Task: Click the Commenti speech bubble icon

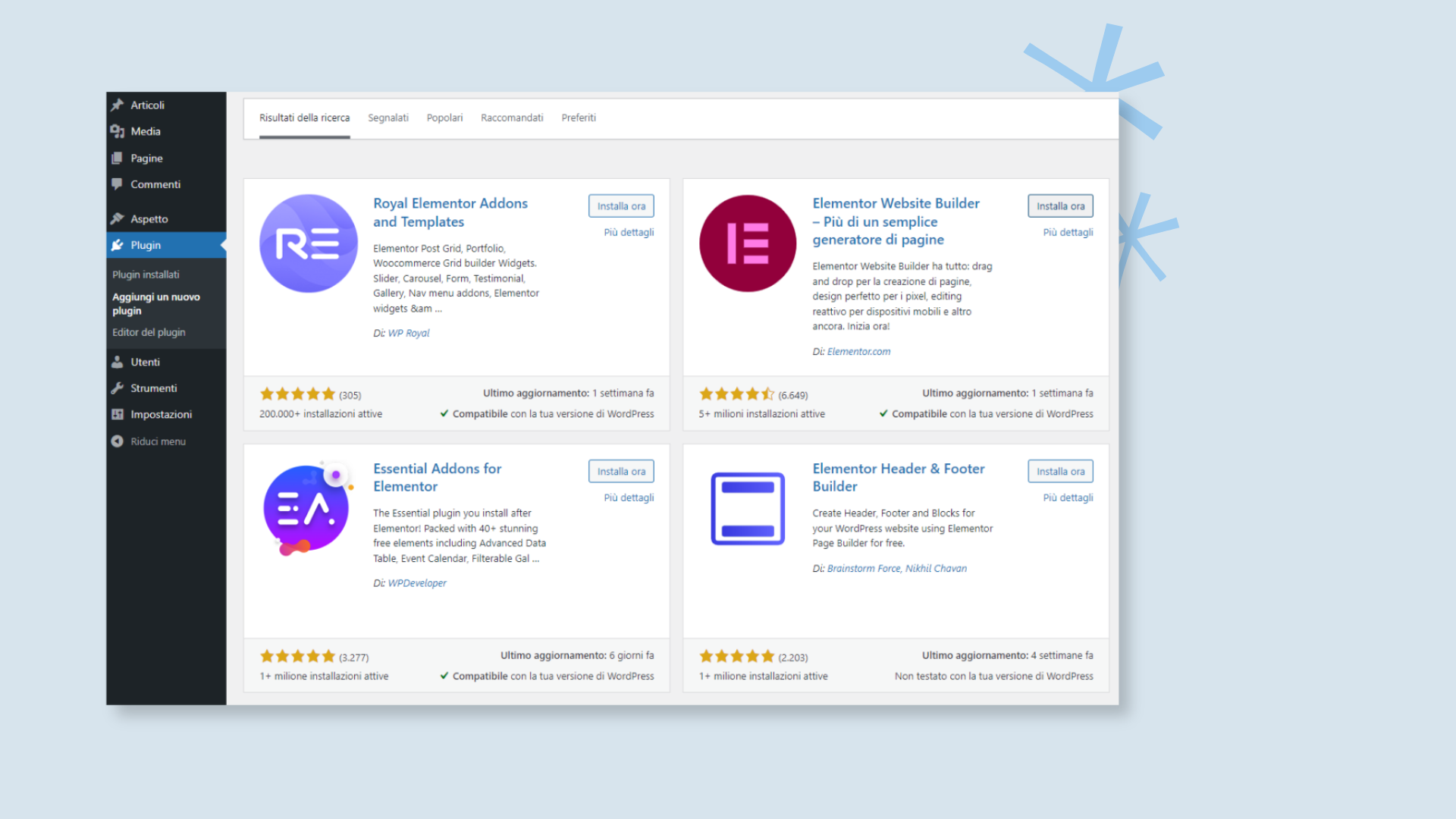Action: click(x=118, y=184)
